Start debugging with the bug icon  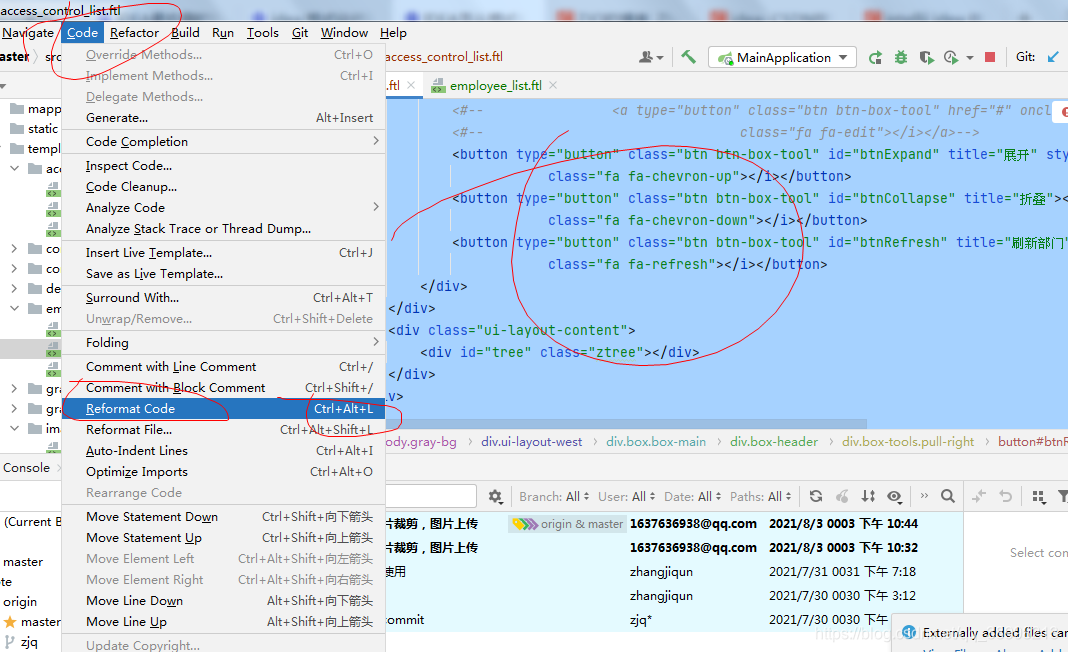(899, 57)
